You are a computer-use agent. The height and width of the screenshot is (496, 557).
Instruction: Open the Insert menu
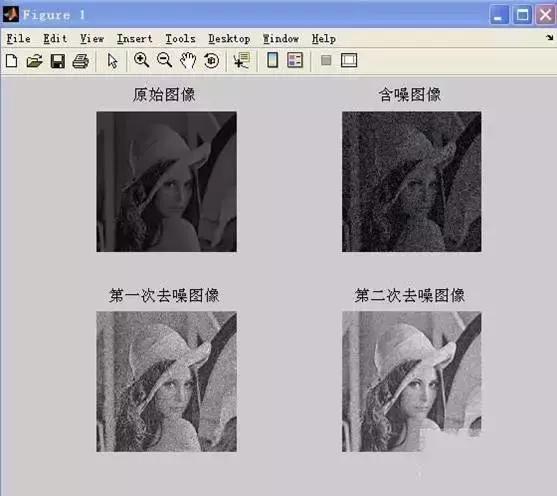(x=135, y=38)
